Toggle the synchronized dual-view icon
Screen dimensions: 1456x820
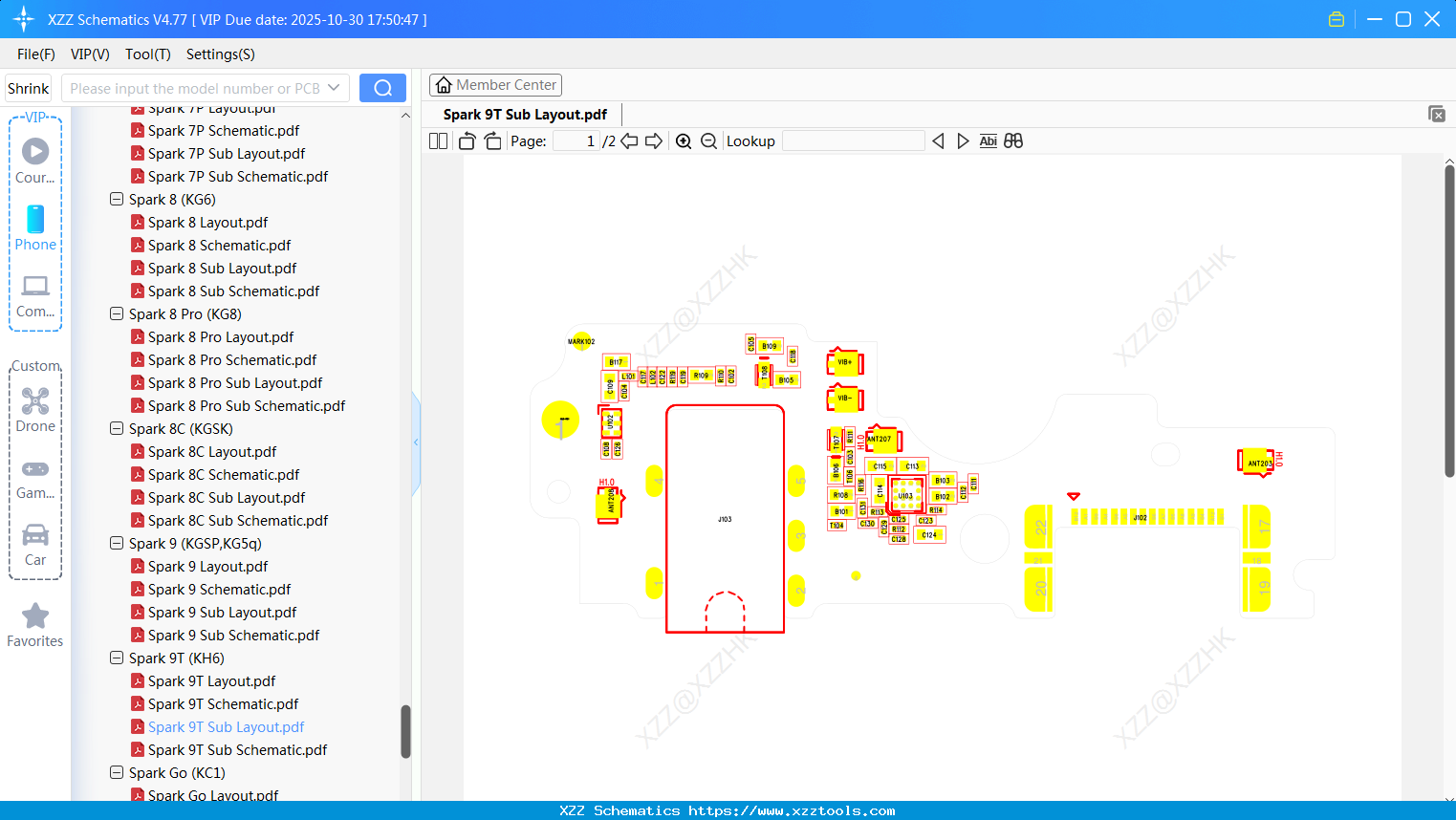[1012, 140]
